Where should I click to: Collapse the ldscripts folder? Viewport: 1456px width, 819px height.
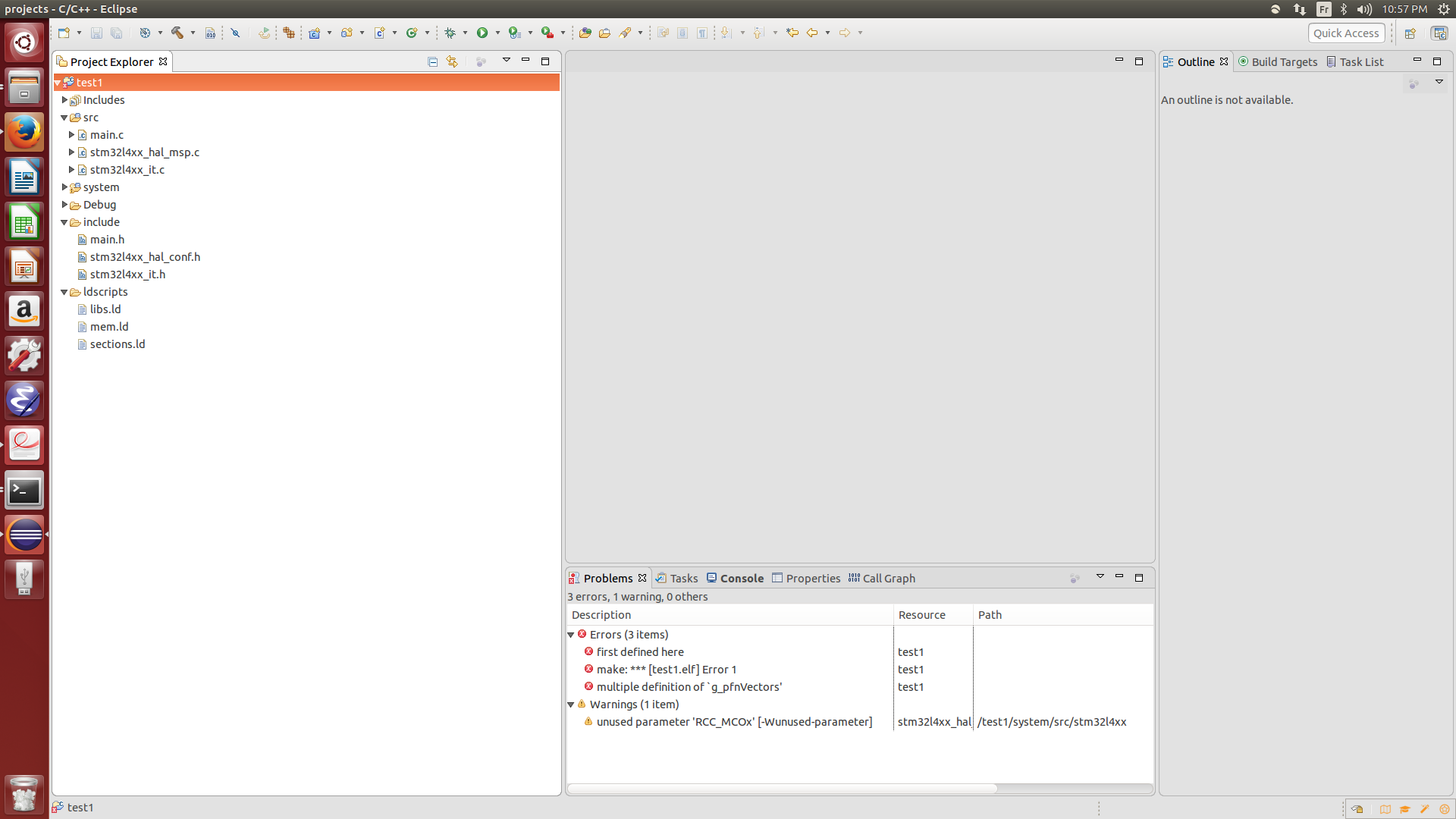pos(64,292)
